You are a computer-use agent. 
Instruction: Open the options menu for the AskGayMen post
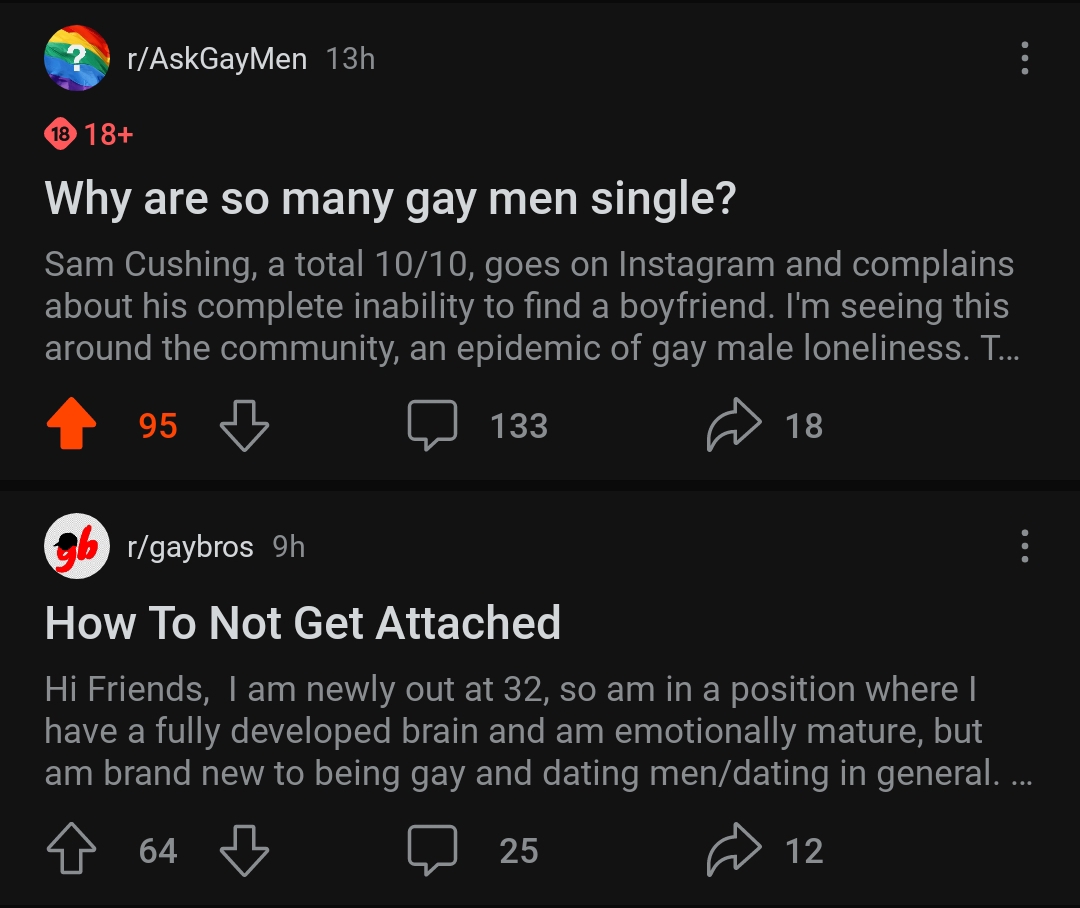pos(1024,59)
